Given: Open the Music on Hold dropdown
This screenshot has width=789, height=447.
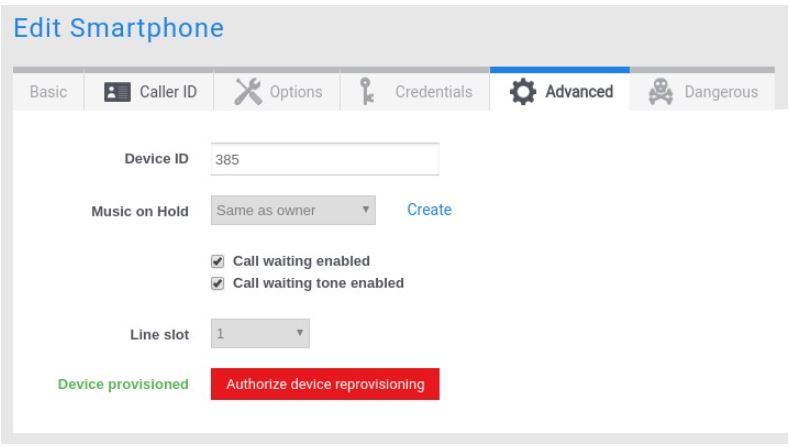Looking at the screenshot, I should click(294, 210).
